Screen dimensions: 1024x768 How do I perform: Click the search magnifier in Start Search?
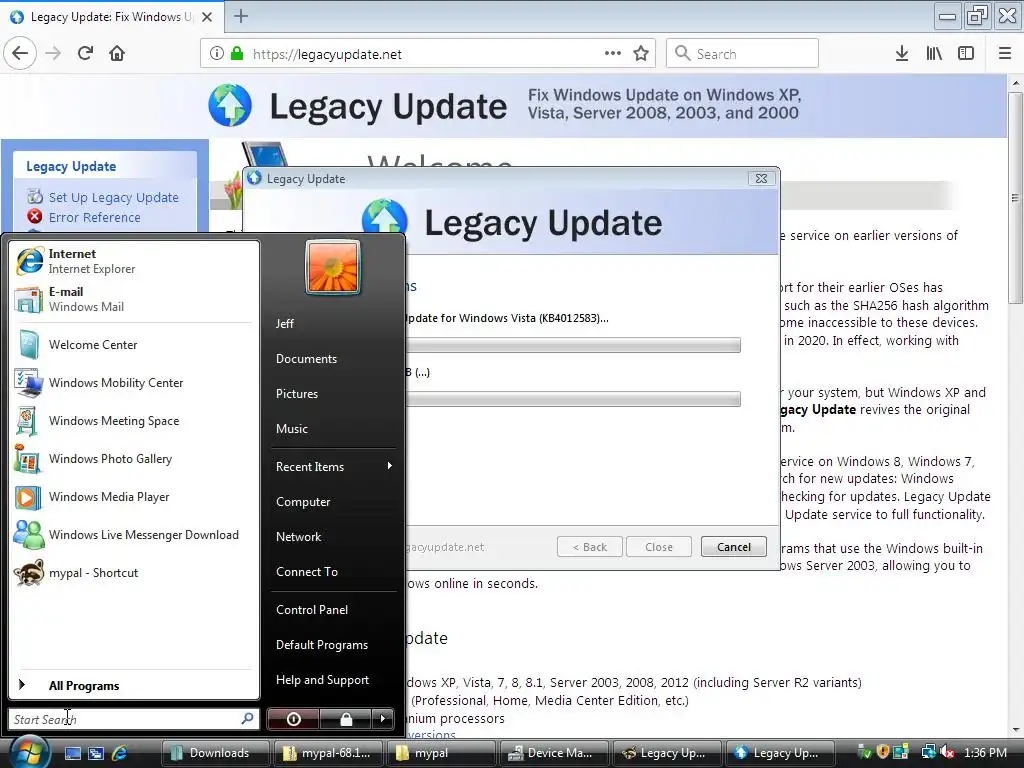pyautogui.click(x=248, y=718)
